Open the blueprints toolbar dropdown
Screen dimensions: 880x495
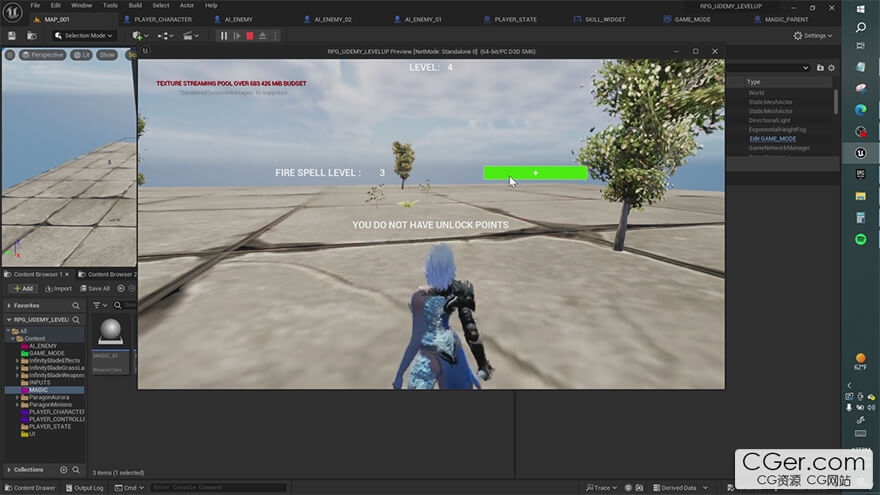tap(166, 36)
